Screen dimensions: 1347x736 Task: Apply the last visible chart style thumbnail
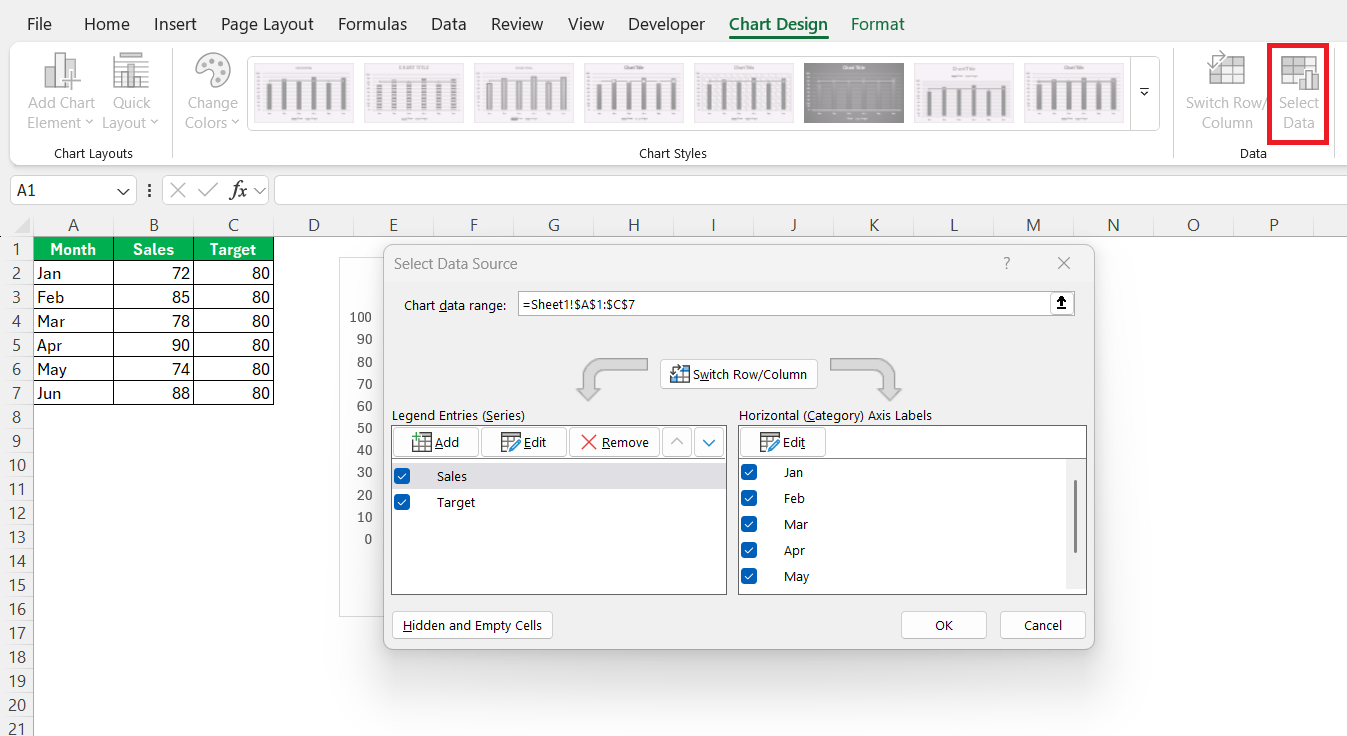pos(1074,93)
